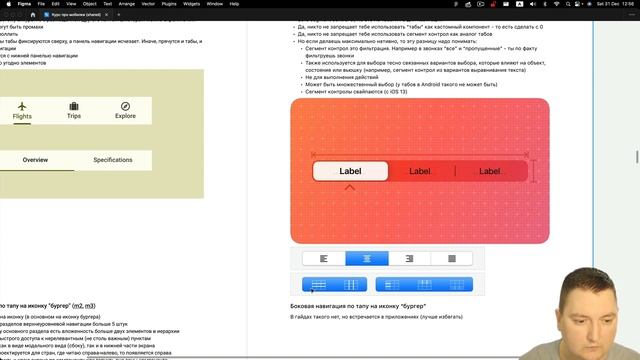Choose justify text segment icon
Screen dimensions: 640x360
tap(452, 259)
